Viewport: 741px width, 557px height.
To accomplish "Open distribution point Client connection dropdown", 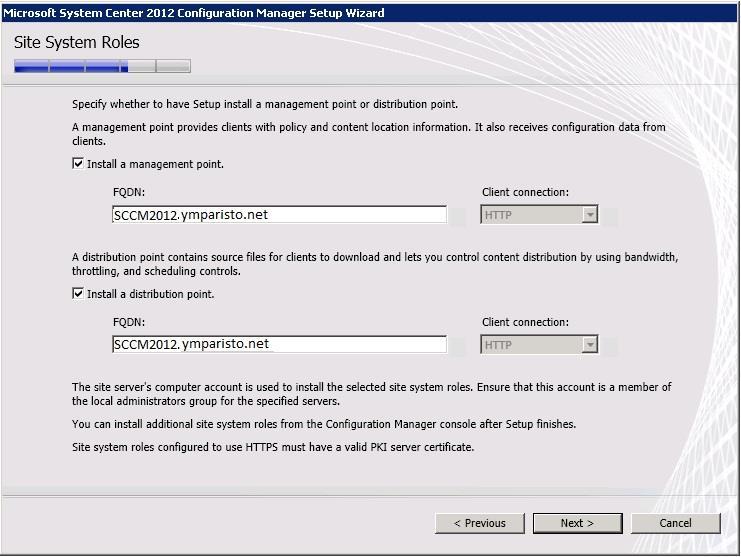I will 539,345.
